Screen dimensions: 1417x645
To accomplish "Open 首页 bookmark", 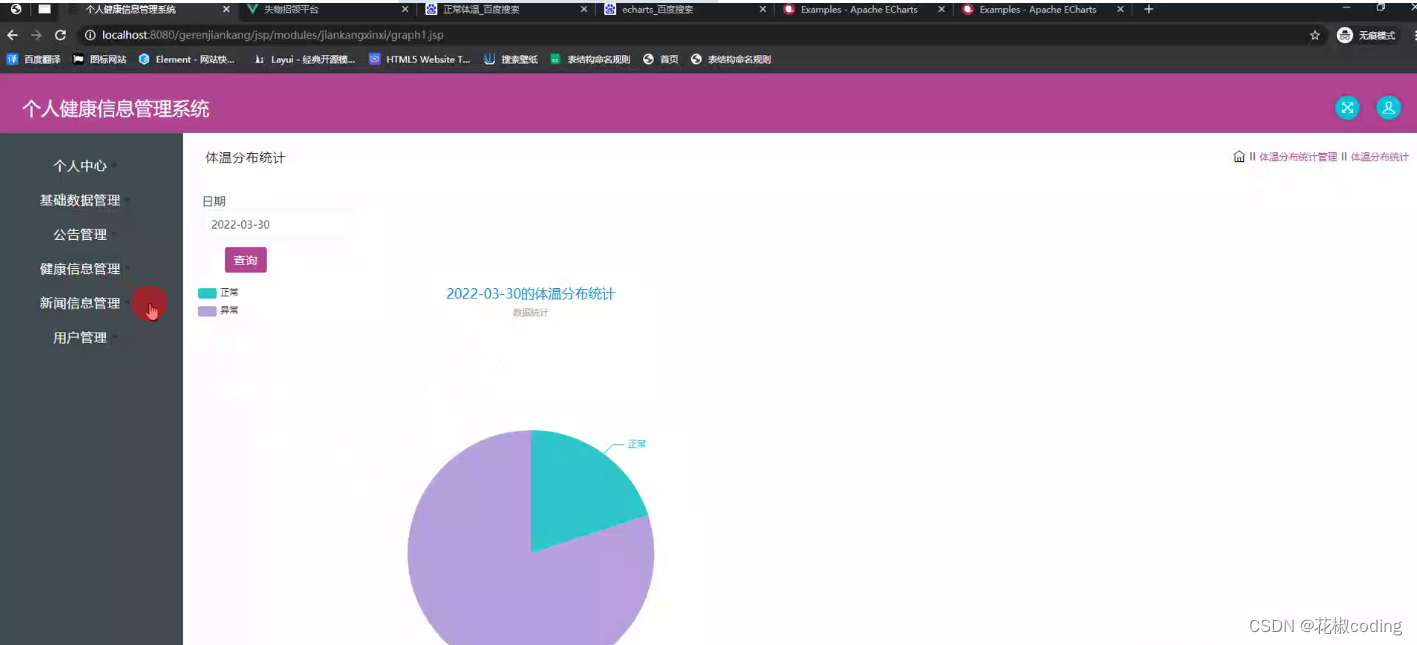I will [661, 59].
